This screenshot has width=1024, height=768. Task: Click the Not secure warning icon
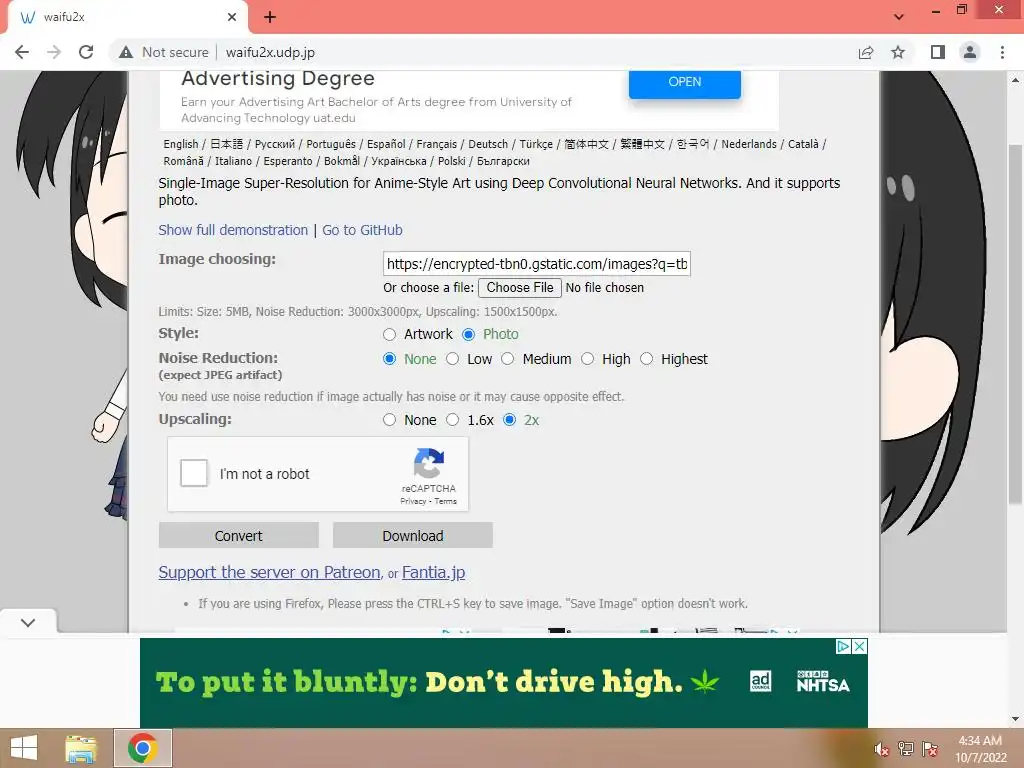(126, 52)
